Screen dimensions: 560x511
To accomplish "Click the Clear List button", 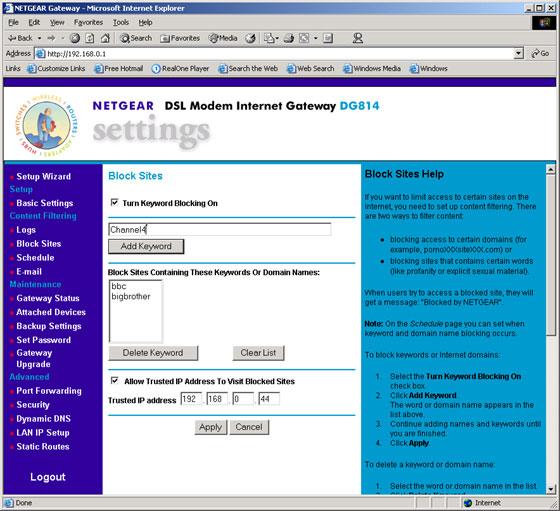I will [x=258, y=353].
